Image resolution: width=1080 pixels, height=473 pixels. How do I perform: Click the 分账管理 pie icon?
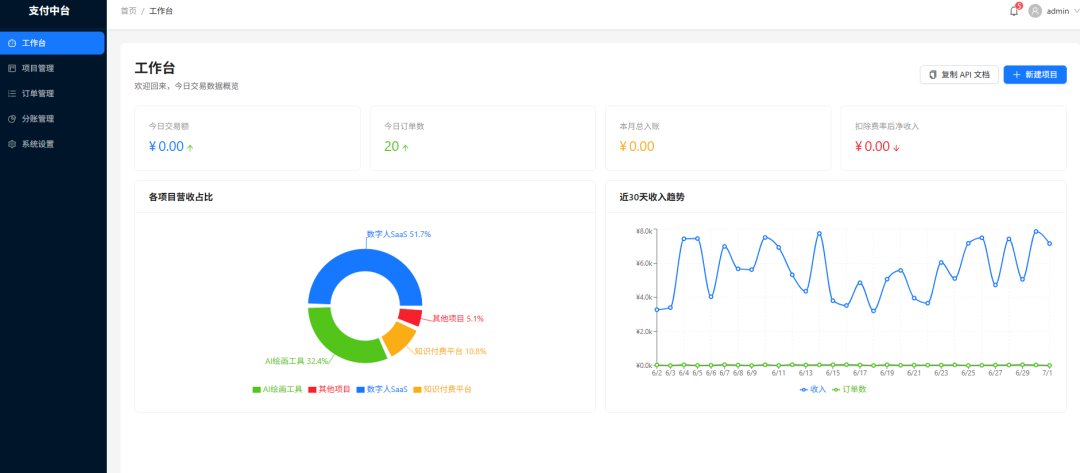pyautogui.click(x=12, y=119)
